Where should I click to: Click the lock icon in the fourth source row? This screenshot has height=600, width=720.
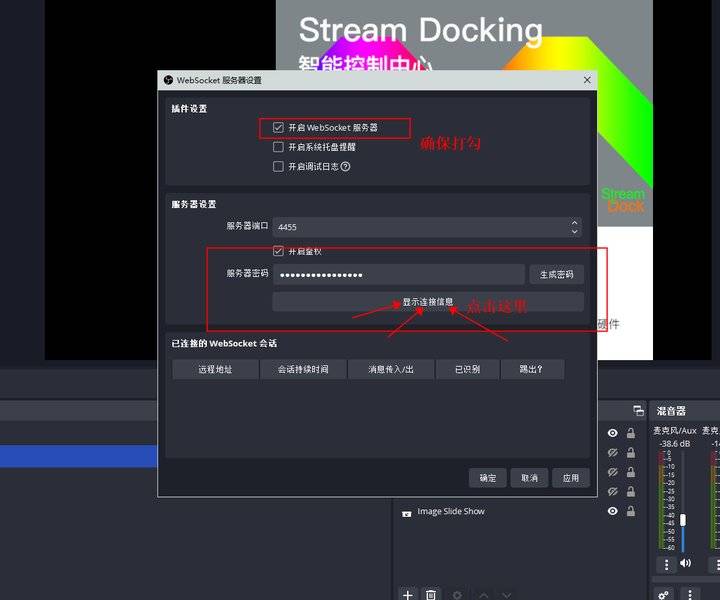(x=631, y=492)
